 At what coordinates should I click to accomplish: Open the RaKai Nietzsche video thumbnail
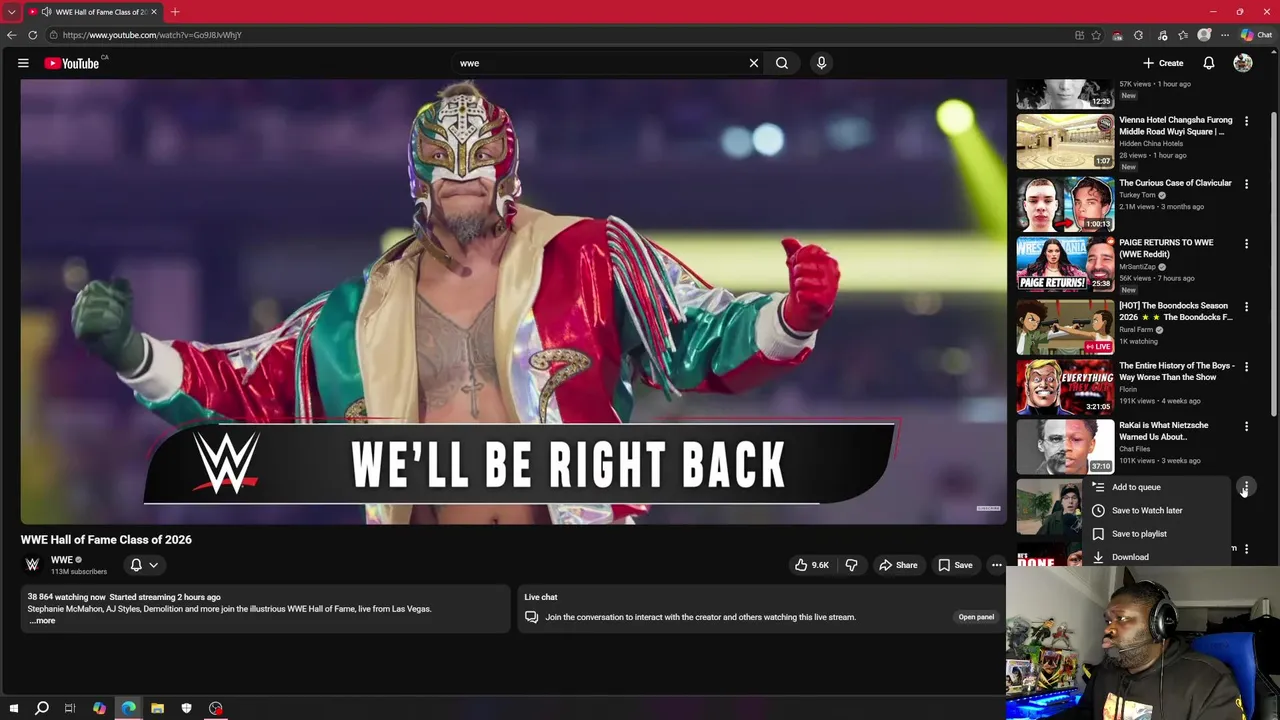point(1065,447)
